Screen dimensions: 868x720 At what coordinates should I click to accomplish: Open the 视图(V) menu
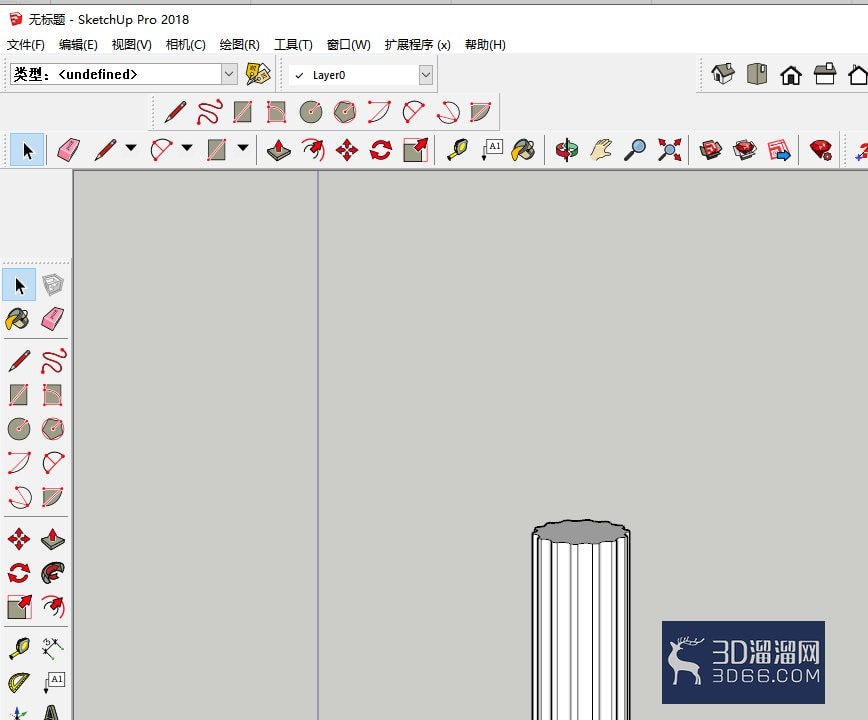coord(131,44)
